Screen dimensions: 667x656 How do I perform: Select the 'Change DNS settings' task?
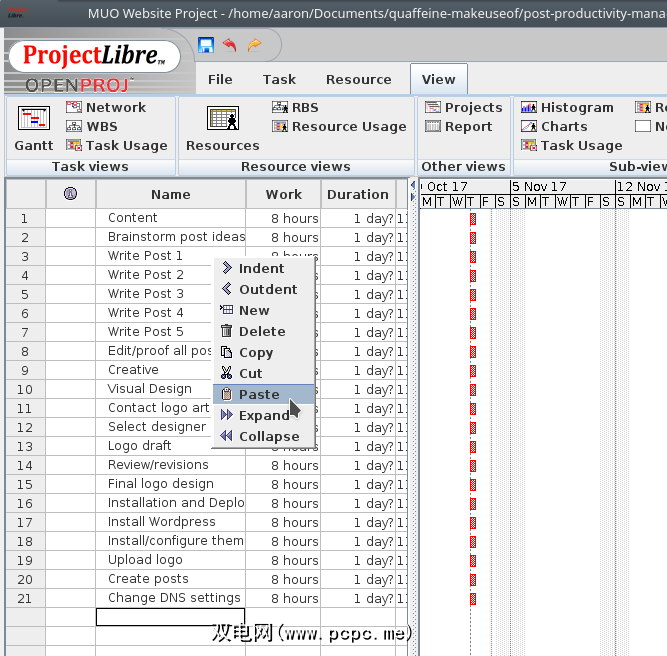coord(174,598)
